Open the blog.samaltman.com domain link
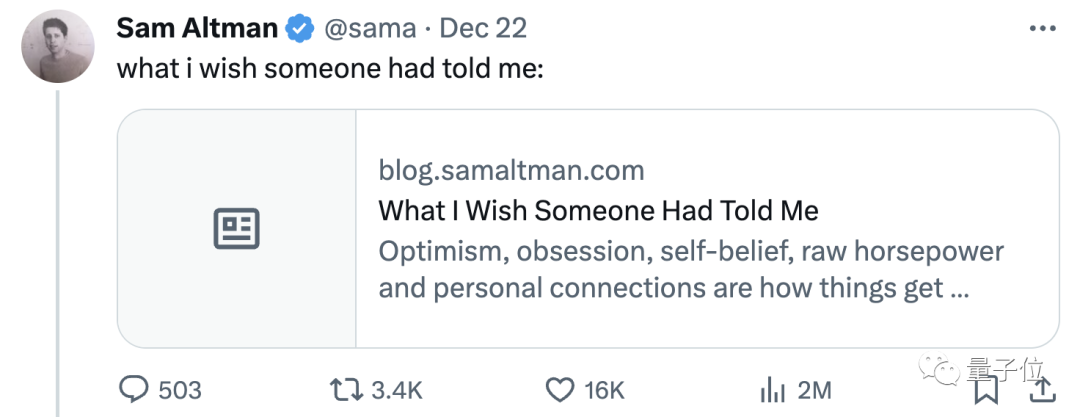This screenshot has height=417, width=1080. click(511, 170)
